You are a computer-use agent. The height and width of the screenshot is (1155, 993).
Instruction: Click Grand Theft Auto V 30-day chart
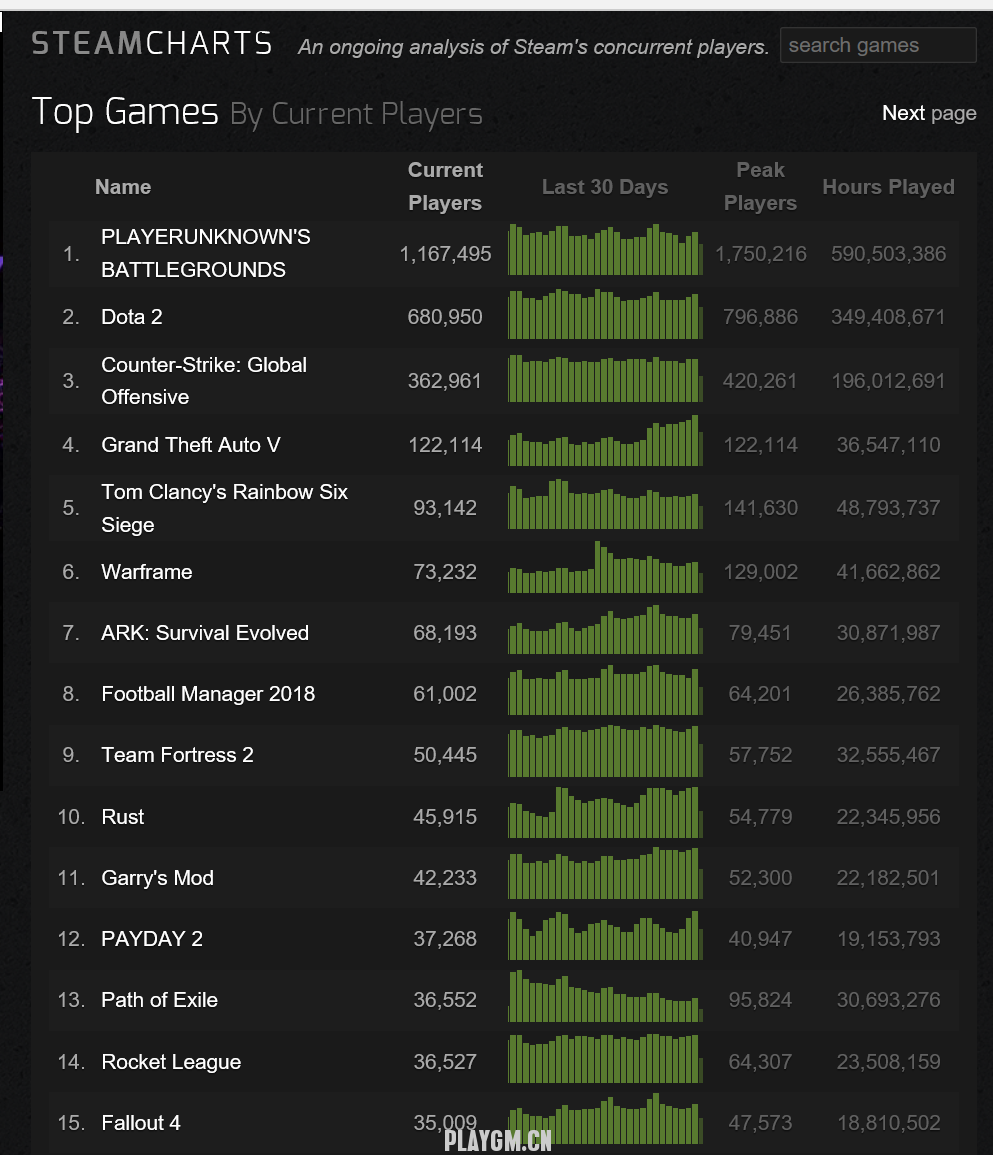(605, 440)
